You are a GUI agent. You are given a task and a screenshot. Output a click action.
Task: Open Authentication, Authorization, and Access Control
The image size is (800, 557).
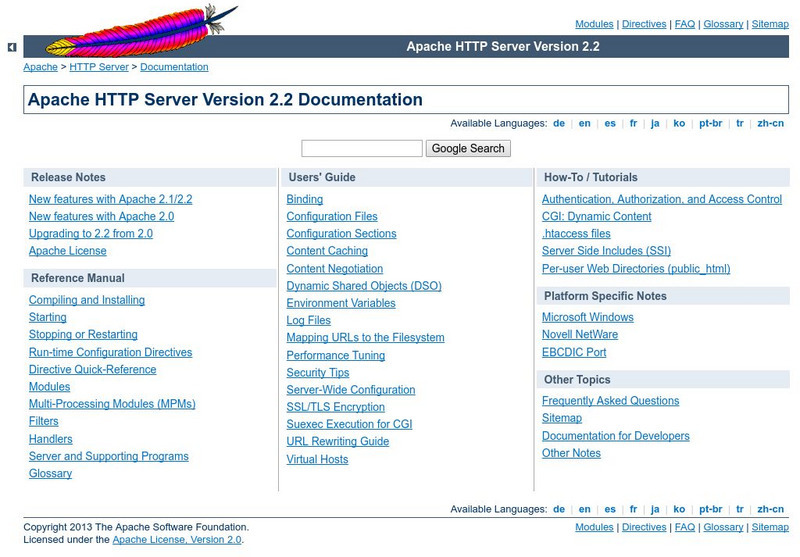tap(662, 199)
